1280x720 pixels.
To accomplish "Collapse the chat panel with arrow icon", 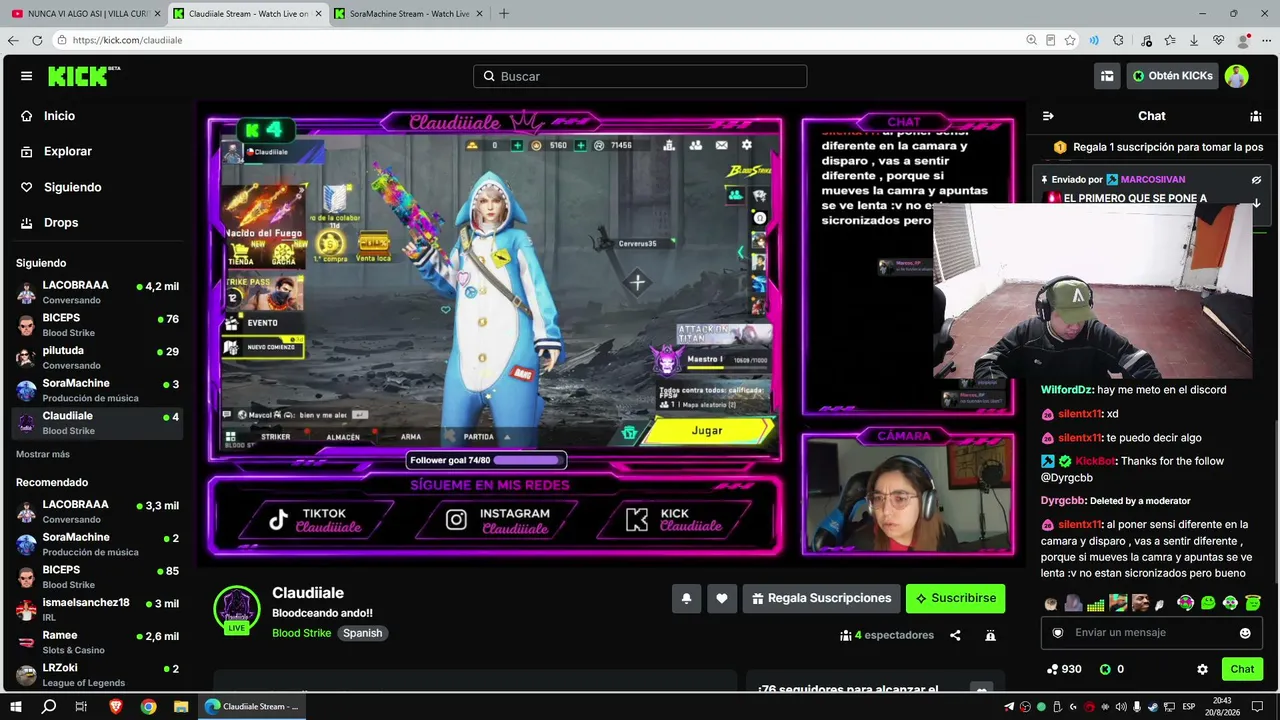I will pyautogui.click(x=1048, y=116).
